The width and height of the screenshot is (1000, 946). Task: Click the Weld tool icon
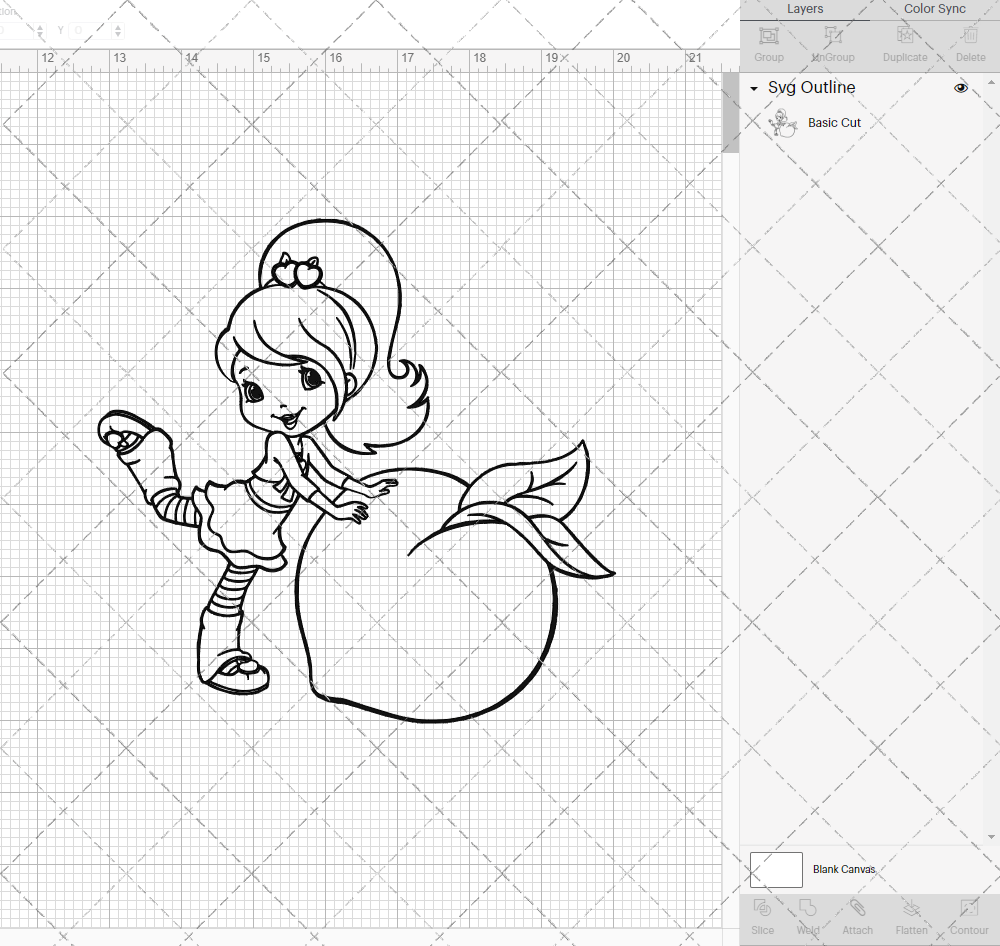(x=807, y=908)
